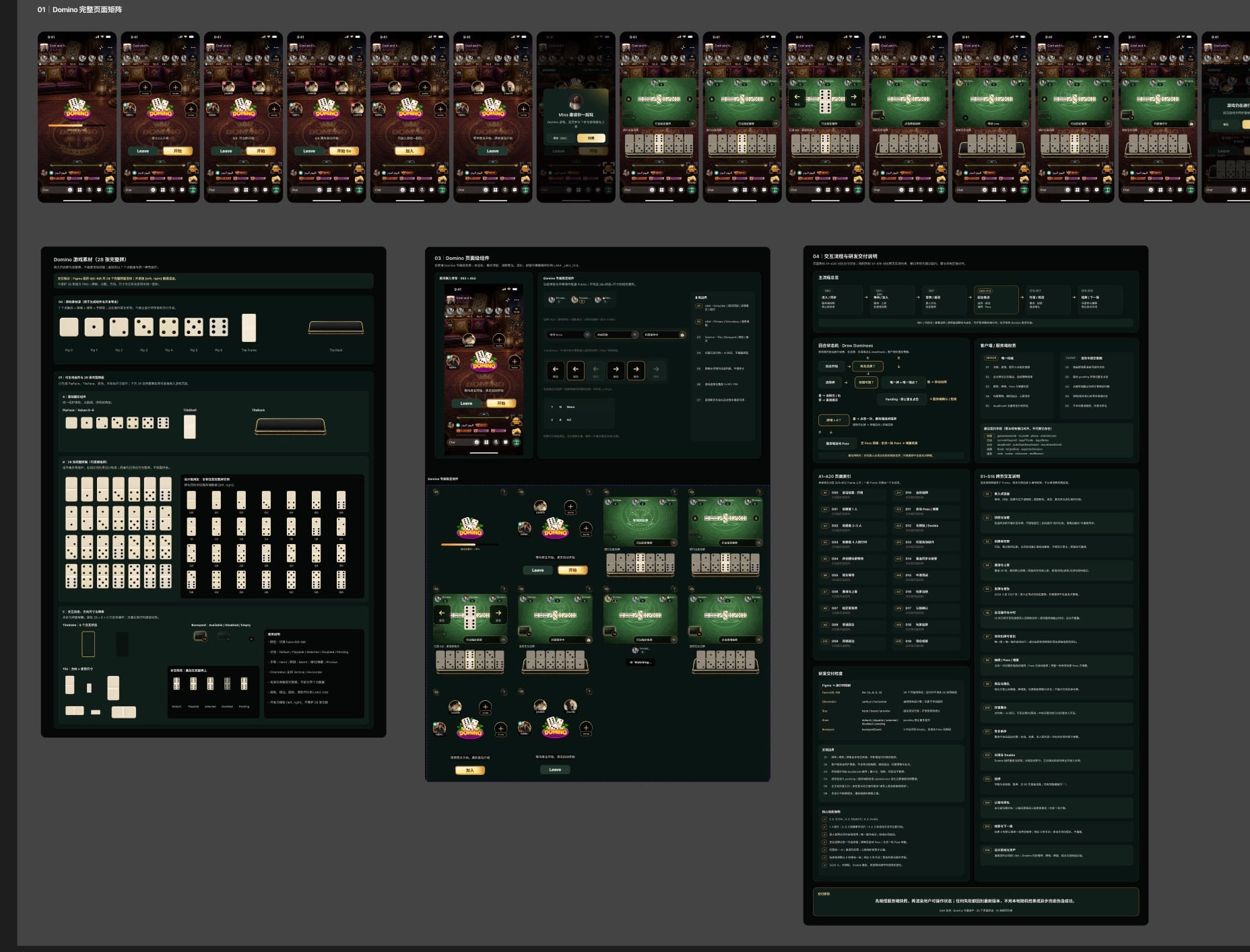Screen dimensions: 1250x952
Task: Click the message bubble icon in the 03 frame phone's chat bar
Action: (x=505, y=442)
